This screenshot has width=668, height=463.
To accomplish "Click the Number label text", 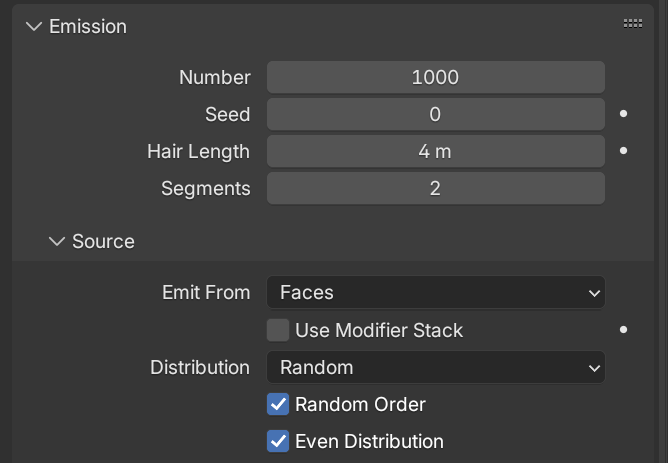I will [215, 77].
